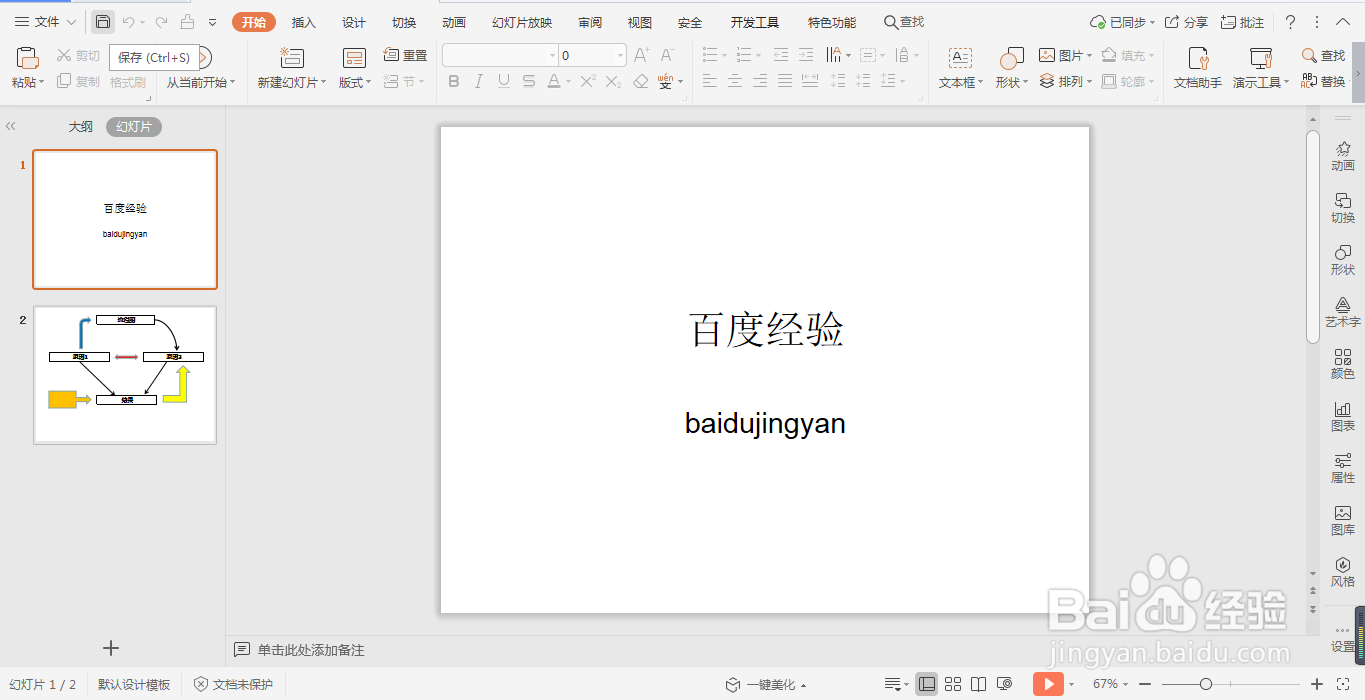Open the 视图 ribbon tab
Viewport: 1365px width, 700px height.
640,22
